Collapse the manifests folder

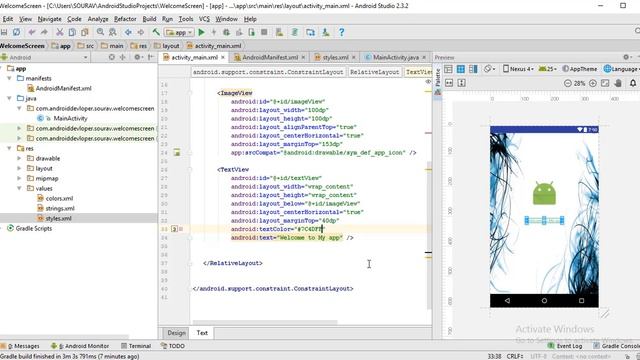pos(9,78)
